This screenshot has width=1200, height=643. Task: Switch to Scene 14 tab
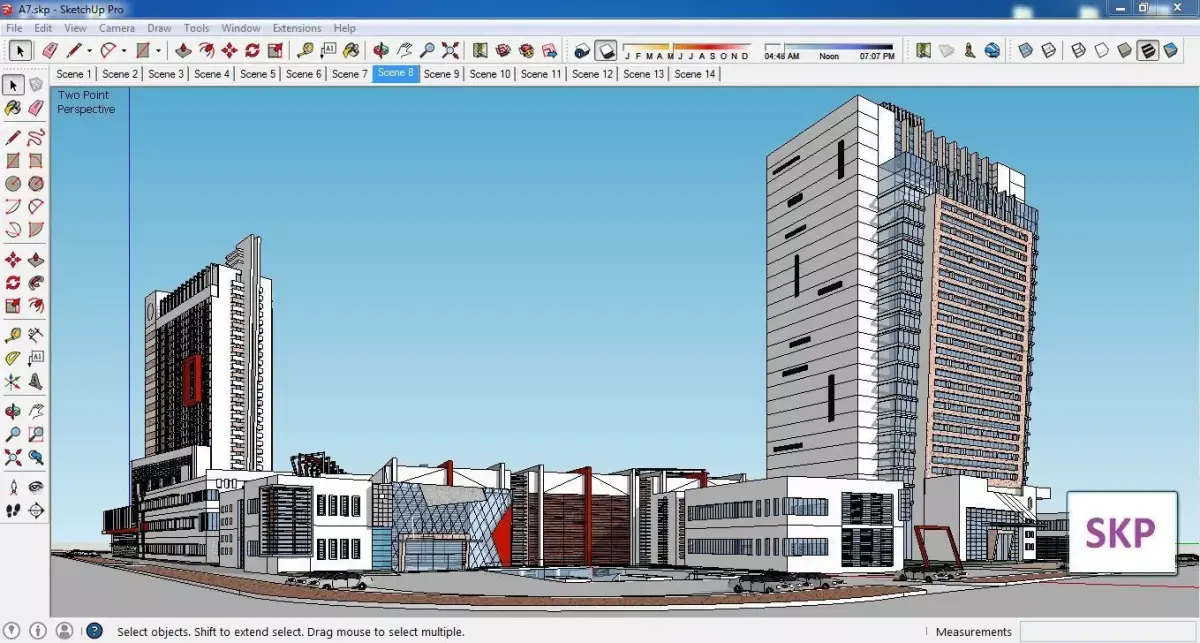click(695, 74)
